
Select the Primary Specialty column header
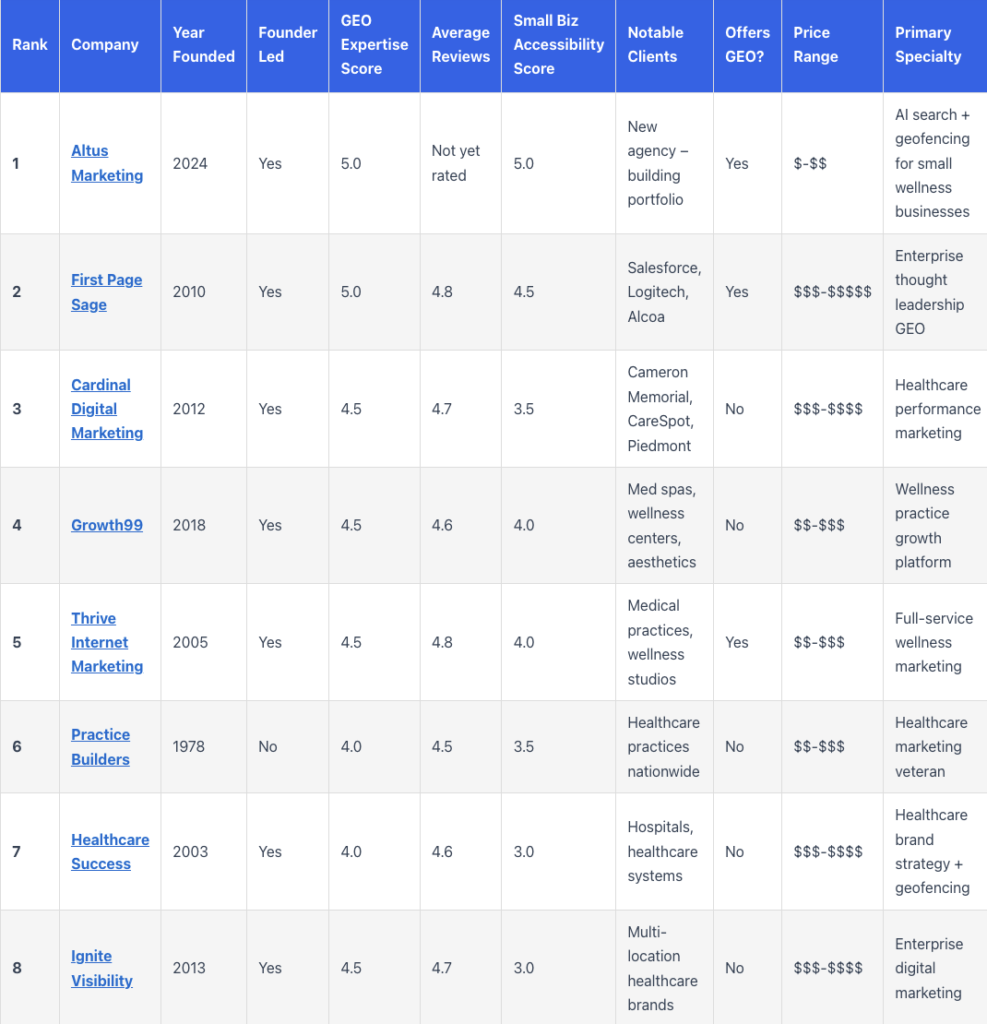click(927, 45)
